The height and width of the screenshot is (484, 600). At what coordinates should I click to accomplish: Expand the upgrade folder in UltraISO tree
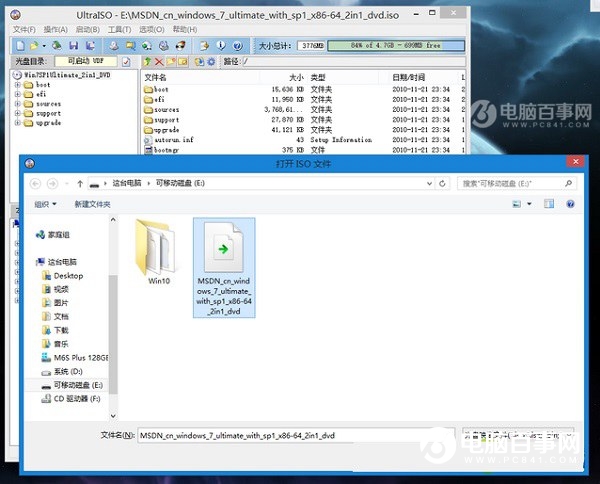click(x=18, y=123)
